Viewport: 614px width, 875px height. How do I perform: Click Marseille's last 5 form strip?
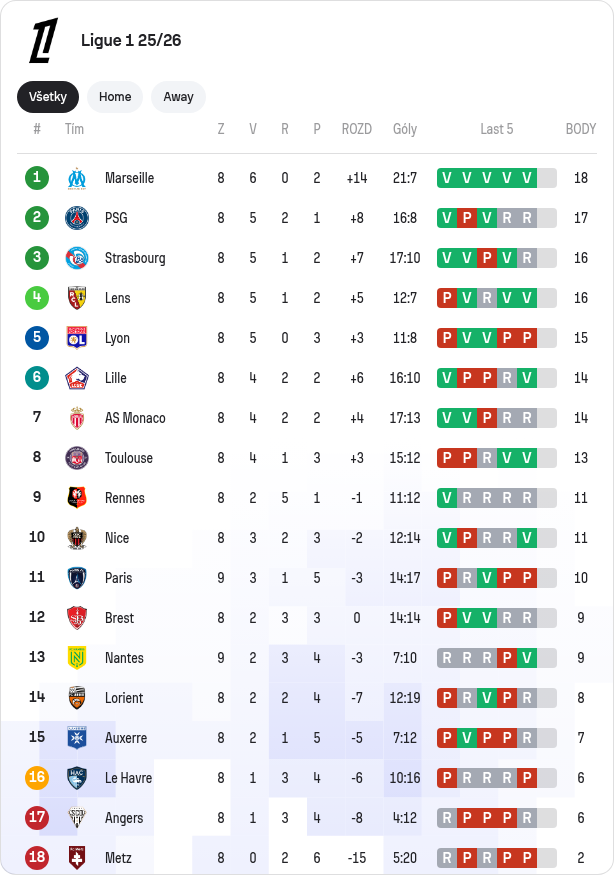coord(496,178)
